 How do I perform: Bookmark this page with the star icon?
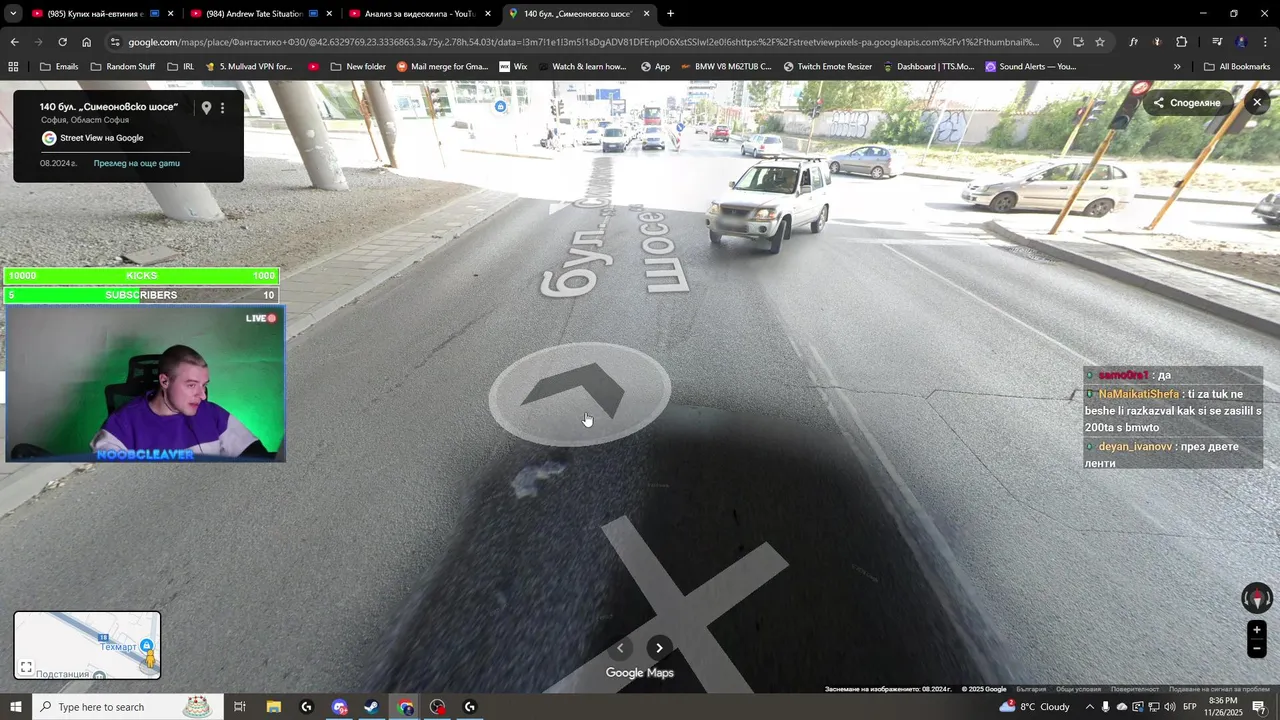[x=1100, y=42]
